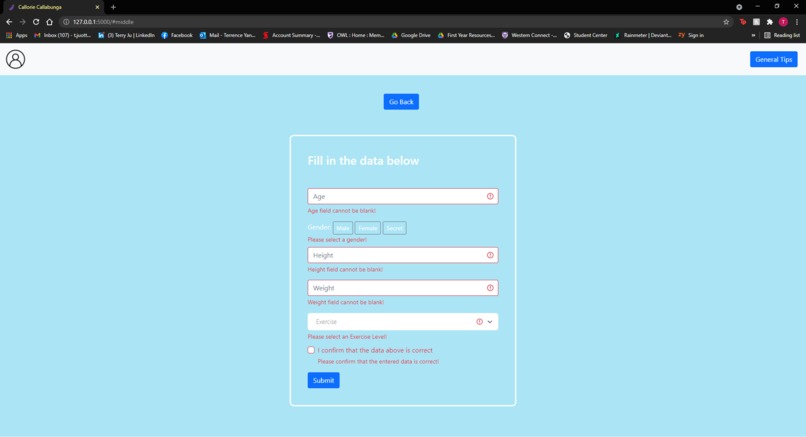
Task: Click into the Height input field
Action: (x=402, y=255)
